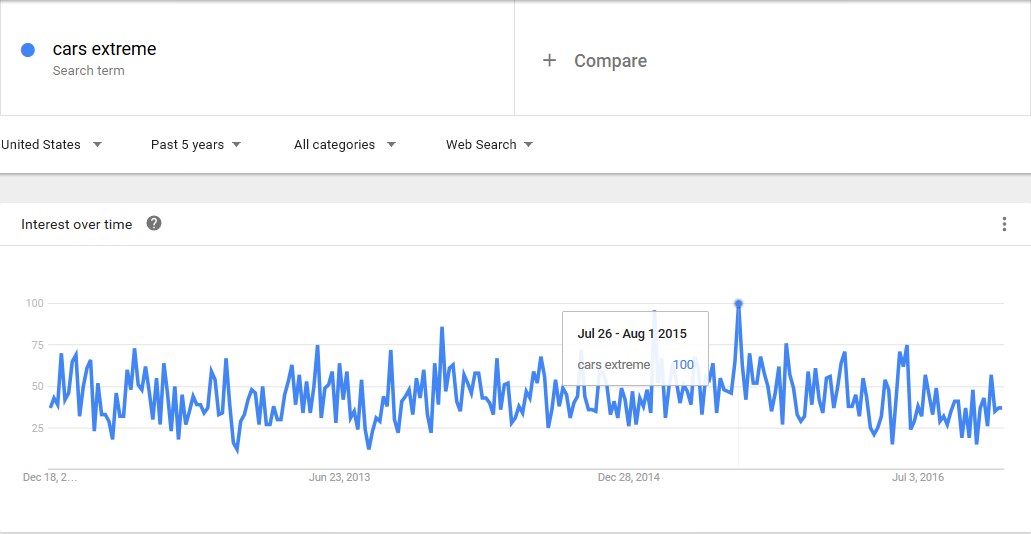
Task: Click the 25 gridline label on y-axis
Action: click(37, 428)
